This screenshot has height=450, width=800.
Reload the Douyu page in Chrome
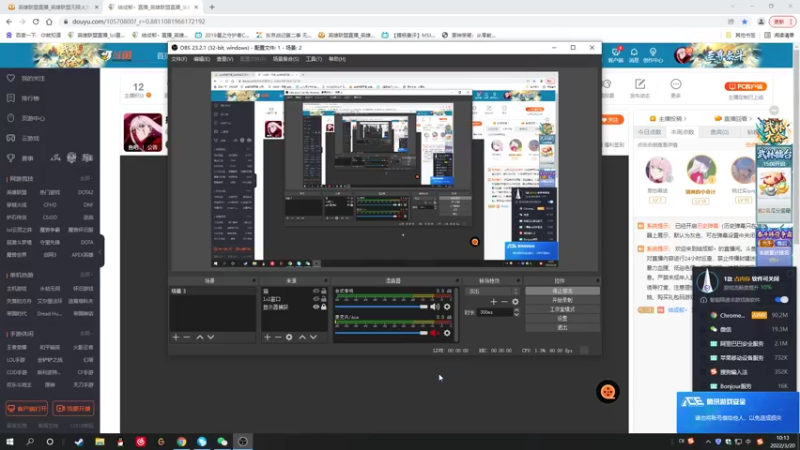pos(36,21)
